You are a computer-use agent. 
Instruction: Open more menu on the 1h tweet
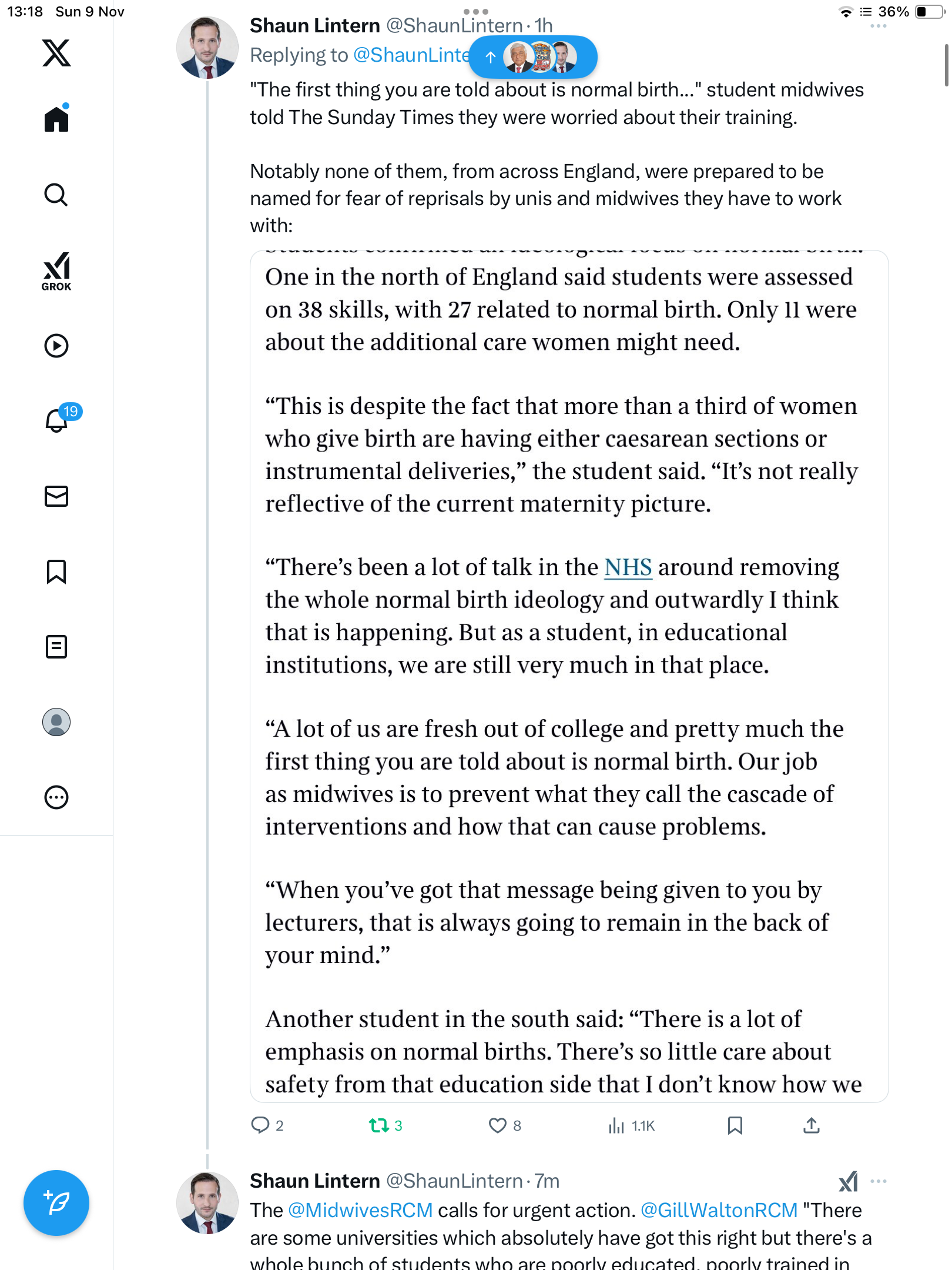[x=879, y=26]
